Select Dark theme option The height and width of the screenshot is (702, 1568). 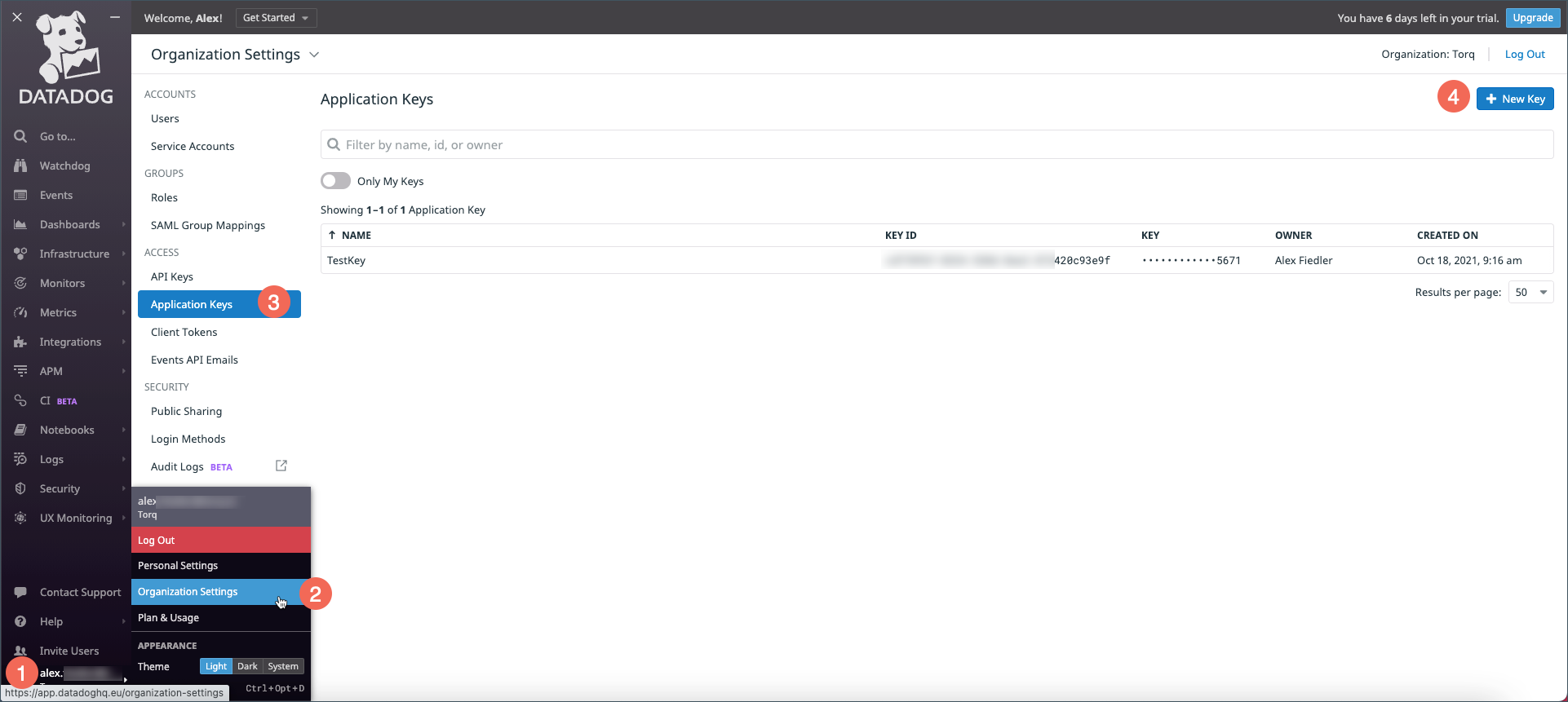(x=247, y=666)
